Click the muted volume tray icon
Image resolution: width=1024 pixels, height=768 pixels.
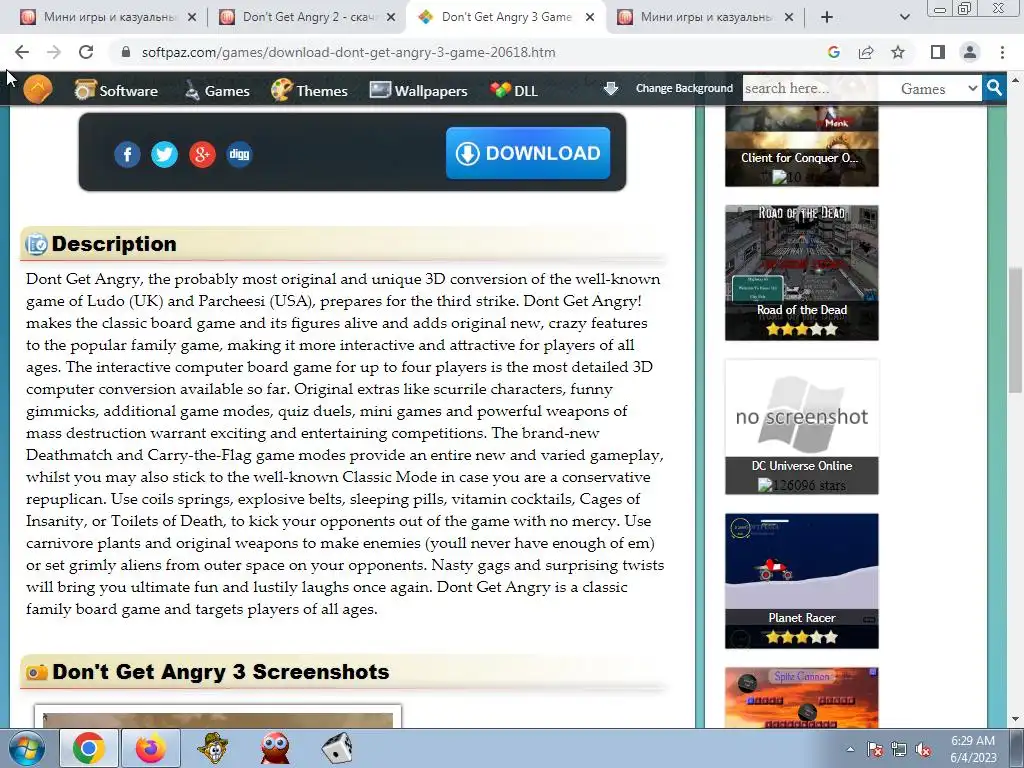pyautogui.click(x=923, y=749)
